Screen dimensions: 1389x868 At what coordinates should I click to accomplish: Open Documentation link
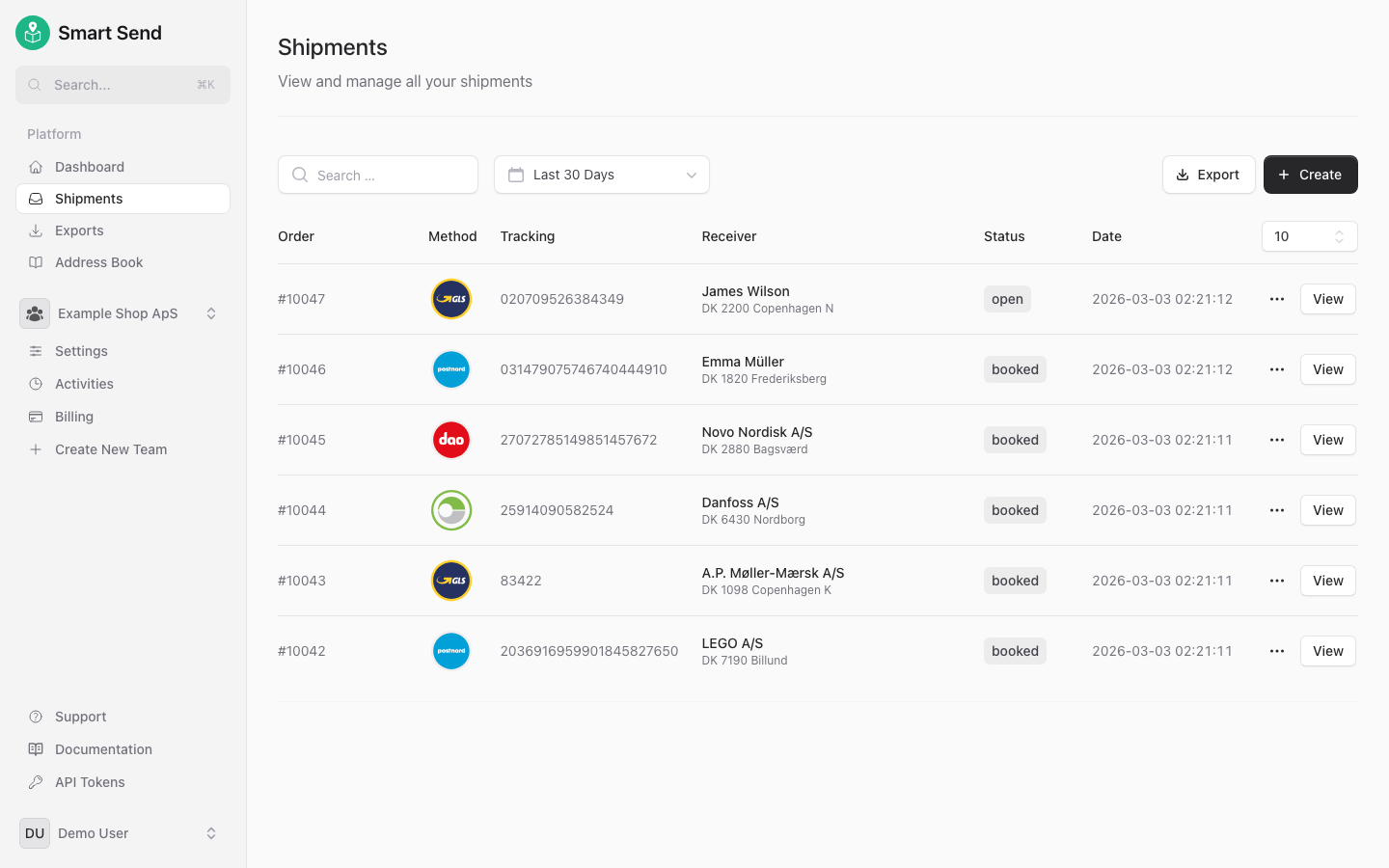click(102, 748)
